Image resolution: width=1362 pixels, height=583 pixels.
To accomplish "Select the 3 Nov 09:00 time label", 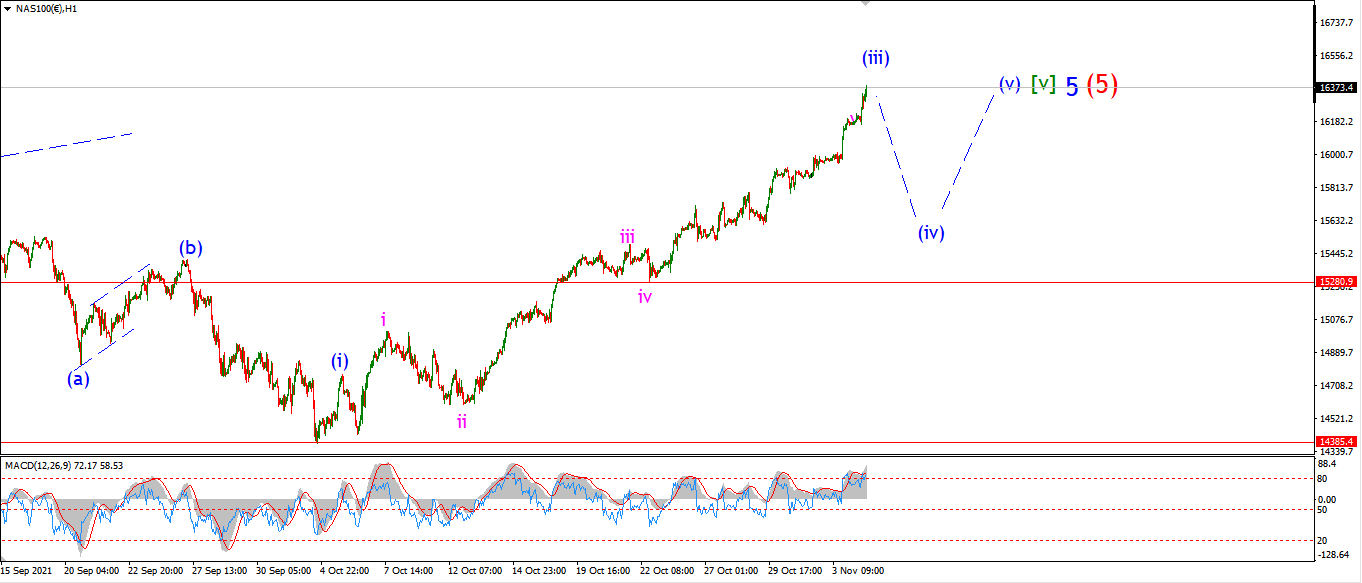I will coord(857,571).
